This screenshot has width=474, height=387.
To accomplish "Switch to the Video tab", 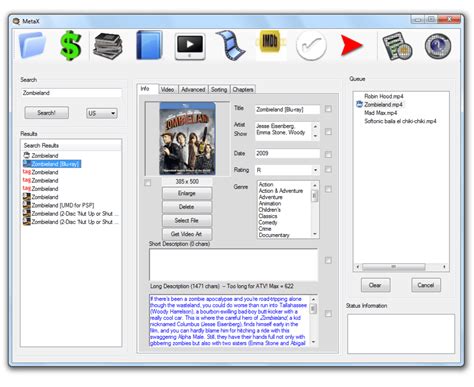I will coord(167,89).
